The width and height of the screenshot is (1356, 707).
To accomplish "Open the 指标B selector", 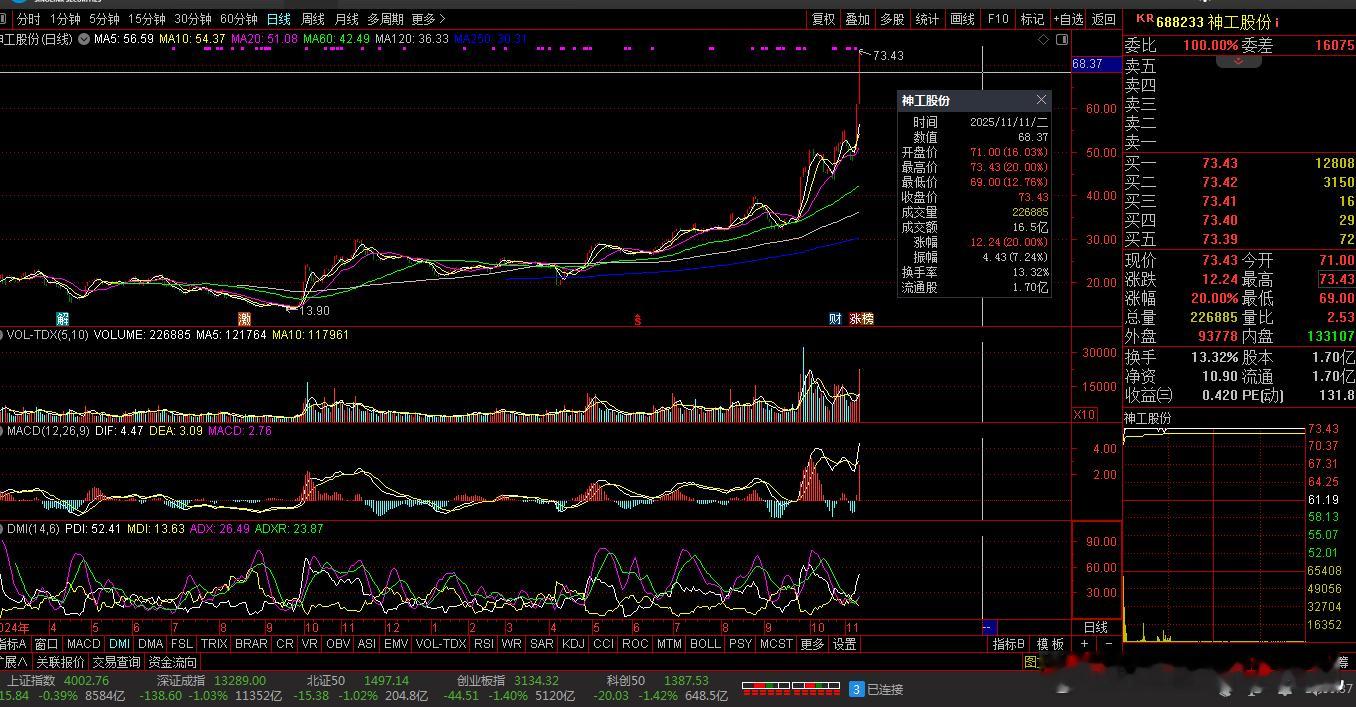I will point(1008,645).
